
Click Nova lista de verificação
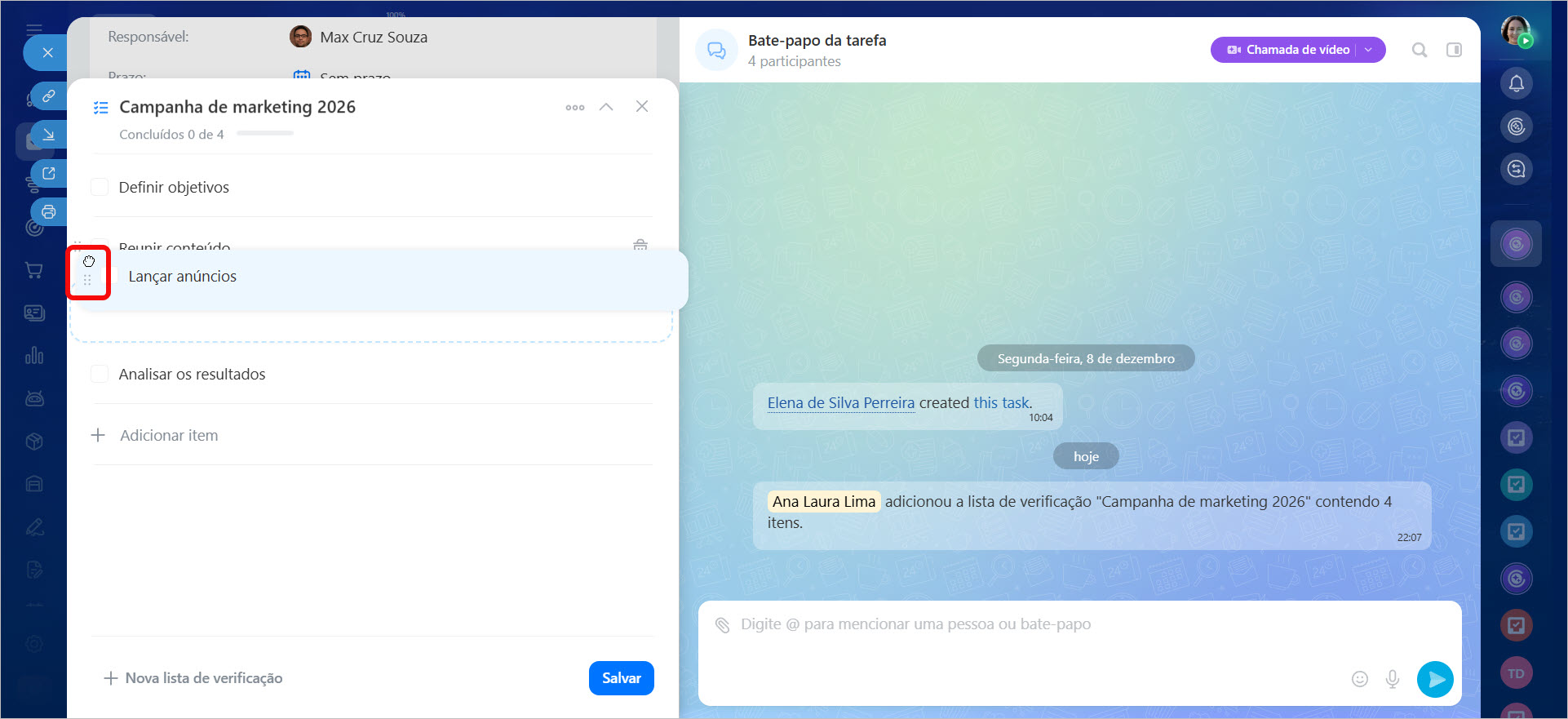click(x=194, y=678)
